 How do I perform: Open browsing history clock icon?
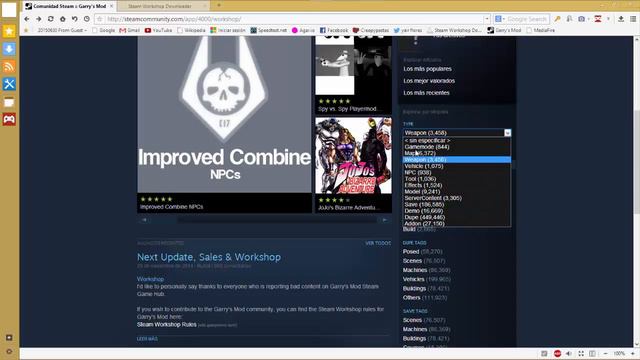click(x=87, y=19)
